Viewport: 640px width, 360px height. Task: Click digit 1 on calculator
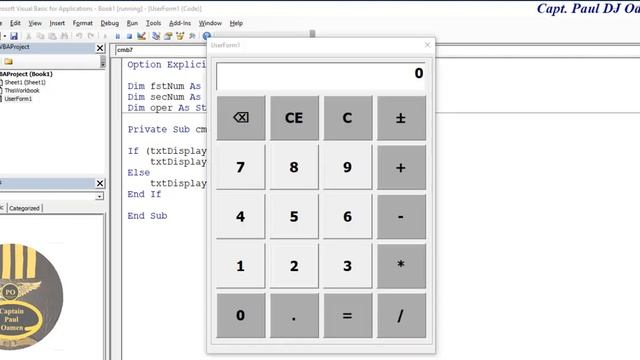coord(241,266)
